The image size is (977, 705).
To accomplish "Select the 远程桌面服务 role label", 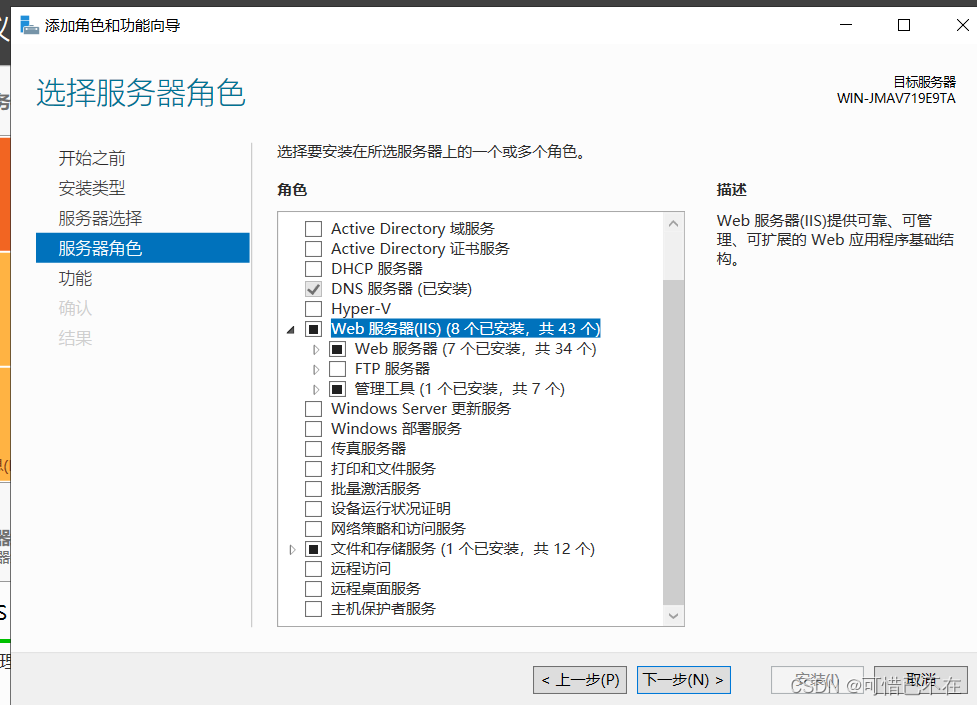I will point(376,588).
